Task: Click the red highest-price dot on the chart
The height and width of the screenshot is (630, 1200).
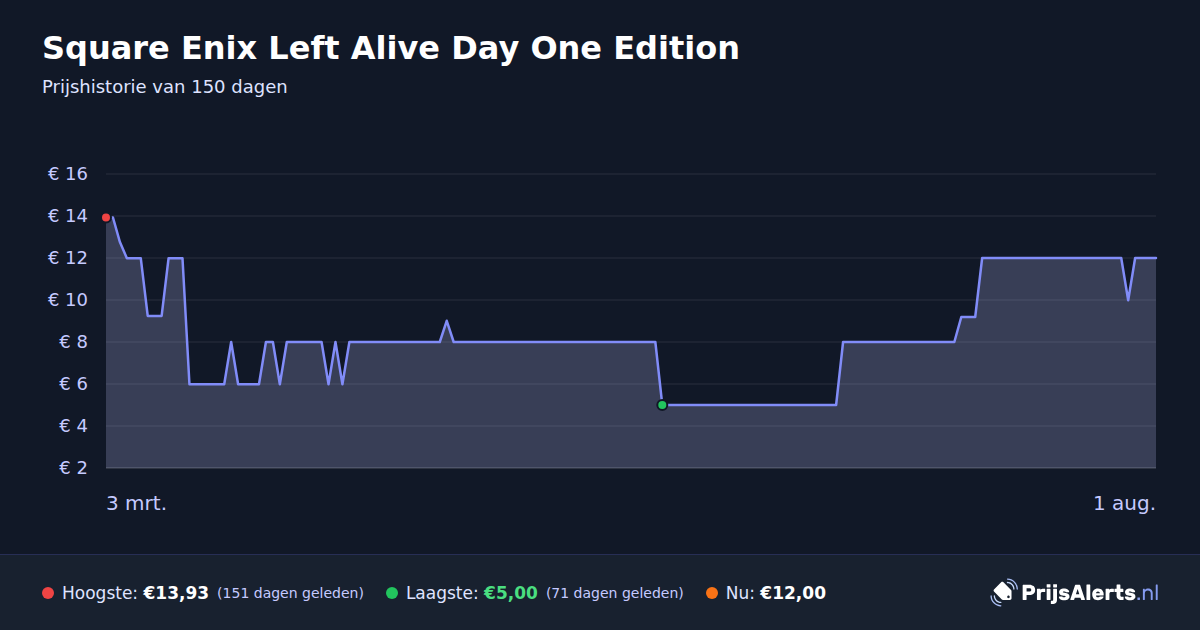Action: coord(106,217)
